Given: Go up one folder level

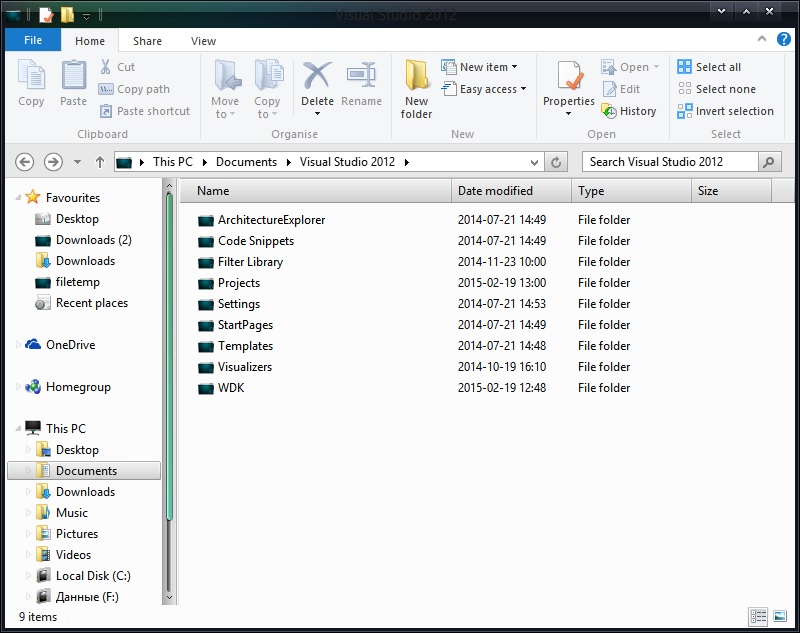Looking at the screenshot, I should 100,162.
